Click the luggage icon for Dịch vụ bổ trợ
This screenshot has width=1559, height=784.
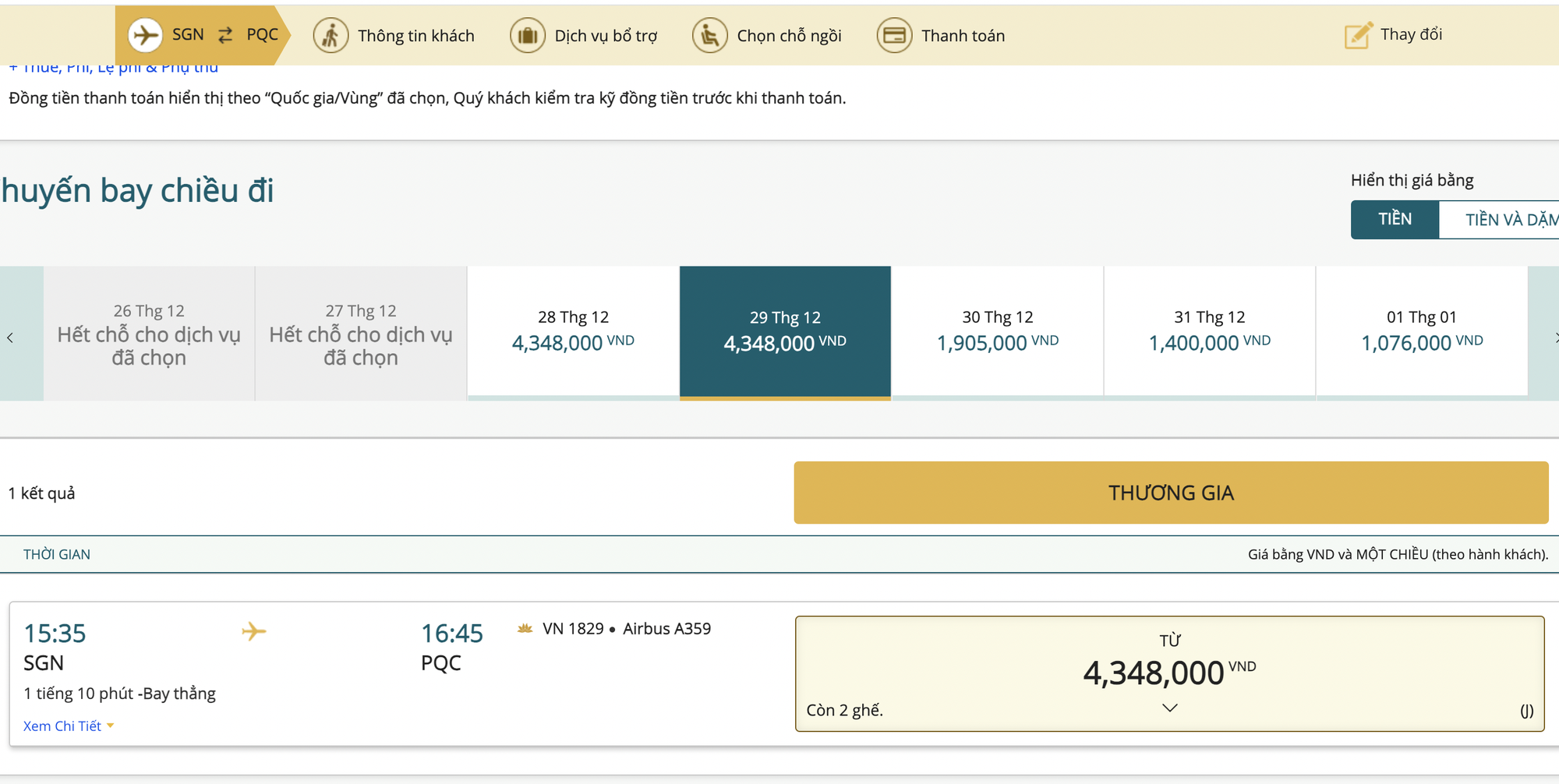coord(528,36)
